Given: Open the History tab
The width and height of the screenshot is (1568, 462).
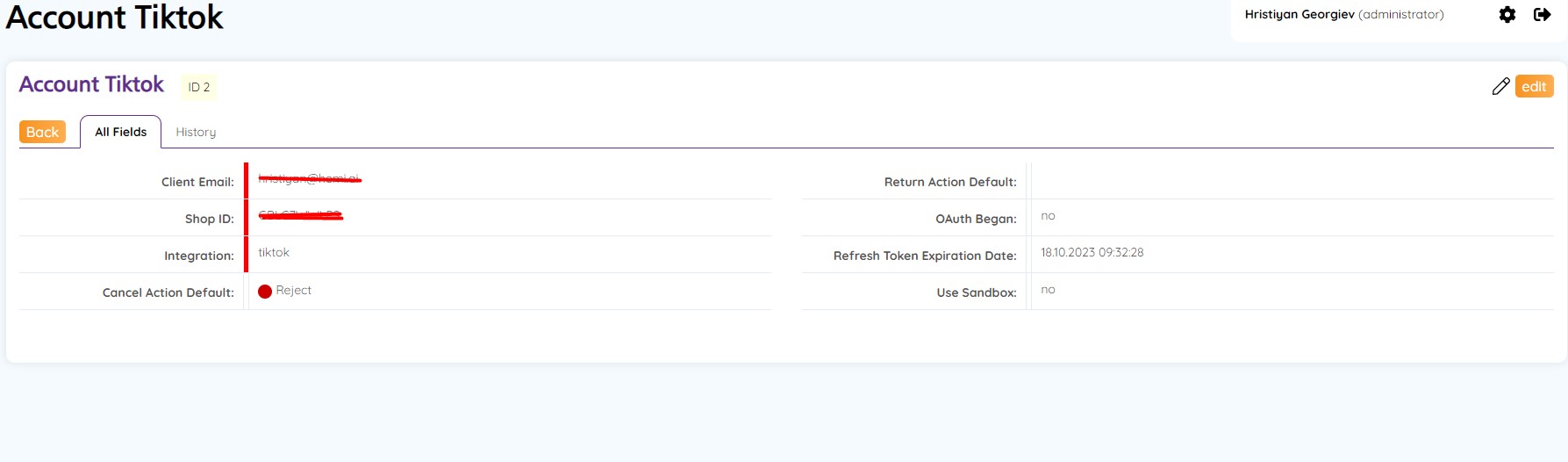Looking at the screenshot, I should click(196, 132).
